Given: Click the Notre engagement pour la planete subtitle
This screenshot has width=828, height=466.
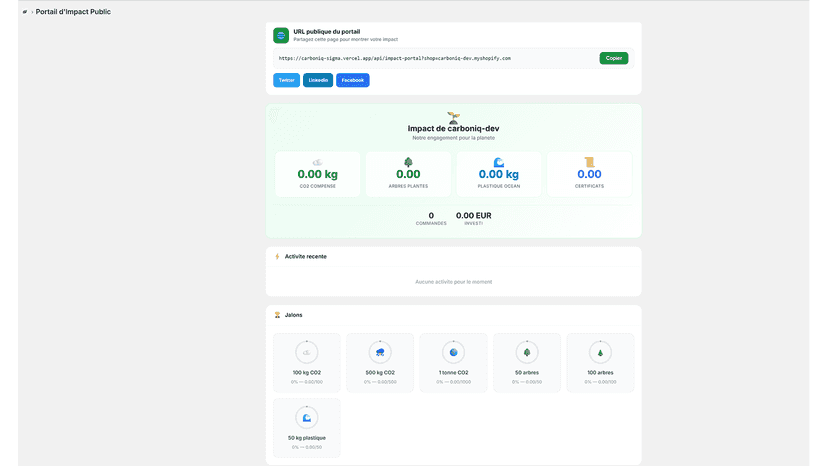Looking at the screenshot, I should coord(454,138).
